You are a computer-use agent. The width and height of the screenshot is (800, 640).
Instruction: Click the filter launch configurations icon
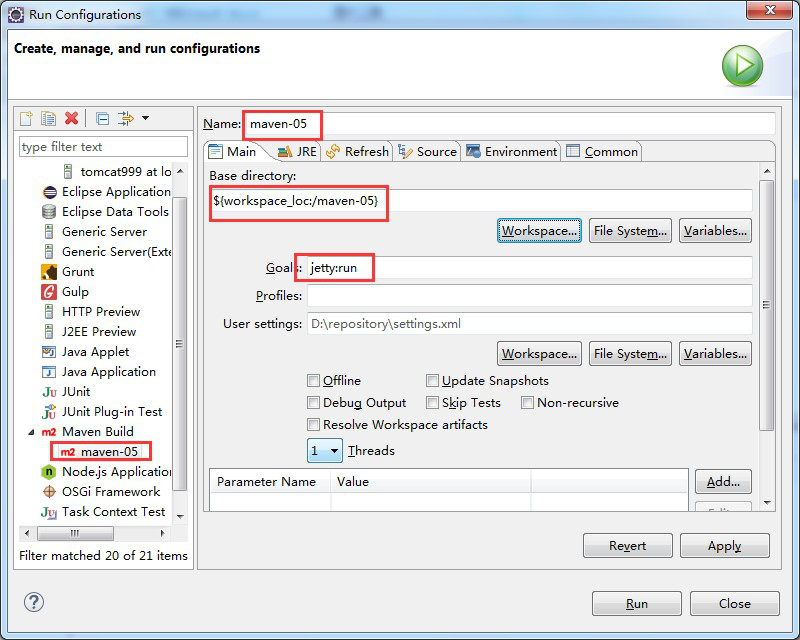click(126, 119)
